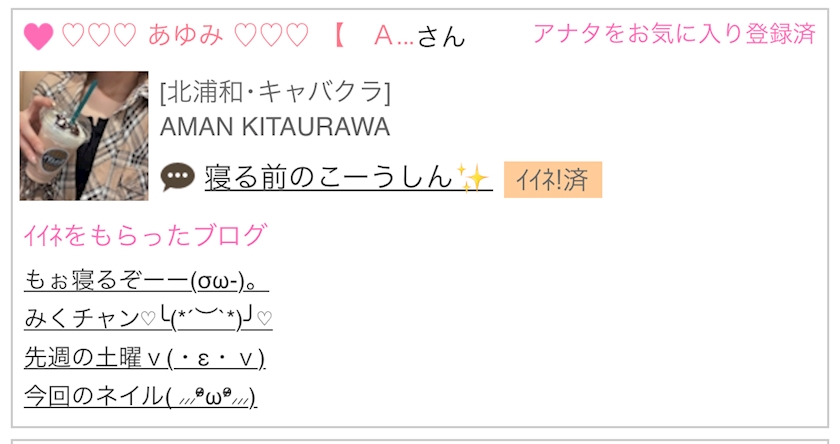The height and width of the screenshot is (444, 840).
Task: Click the A...さん name text
Action: coord(419,37)
